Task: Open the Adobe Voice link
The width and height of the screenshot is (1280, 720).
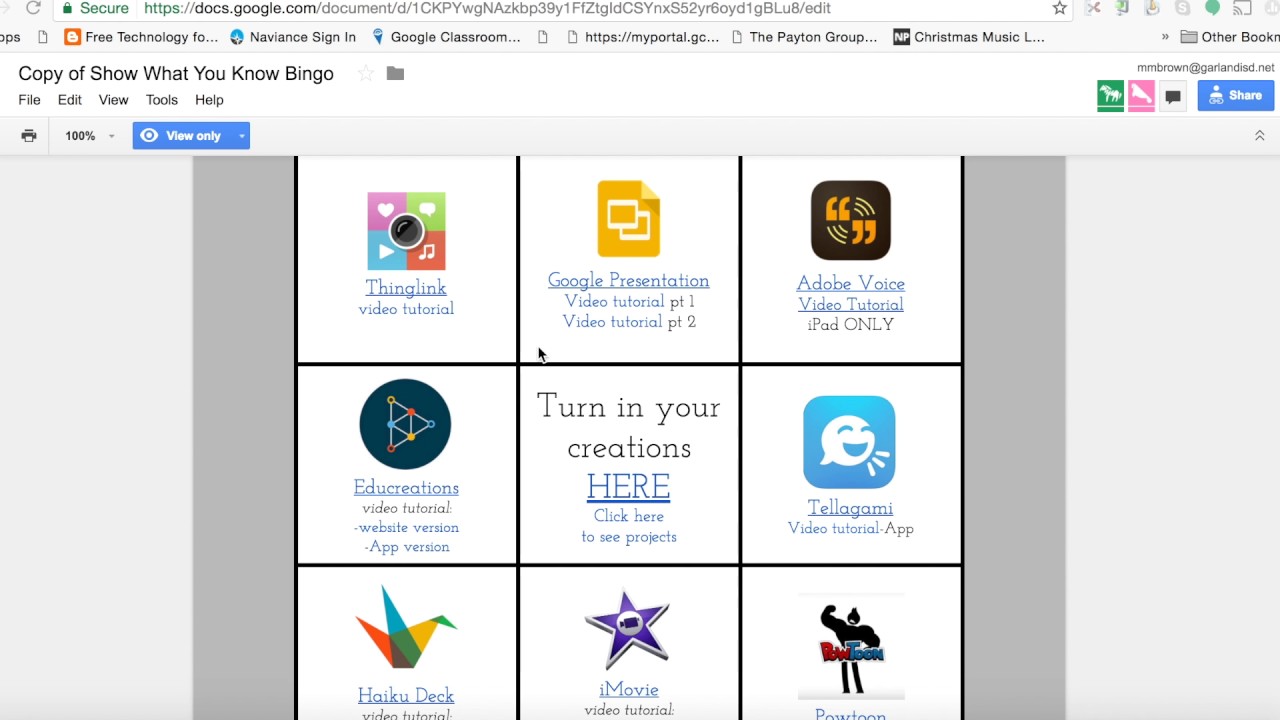Action: click(851, 284)
